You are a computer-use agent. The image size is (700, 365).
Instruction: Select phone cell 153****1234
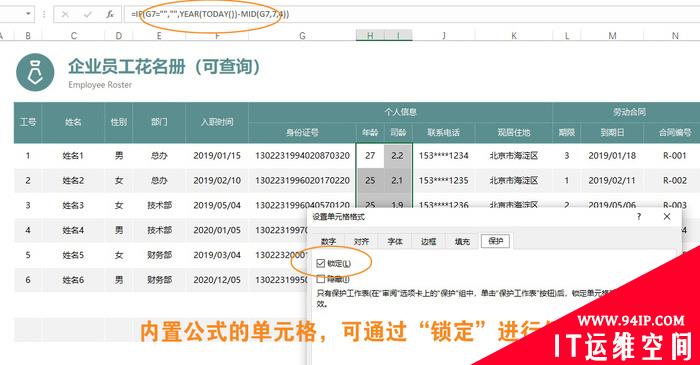click(x=444, y=156)
